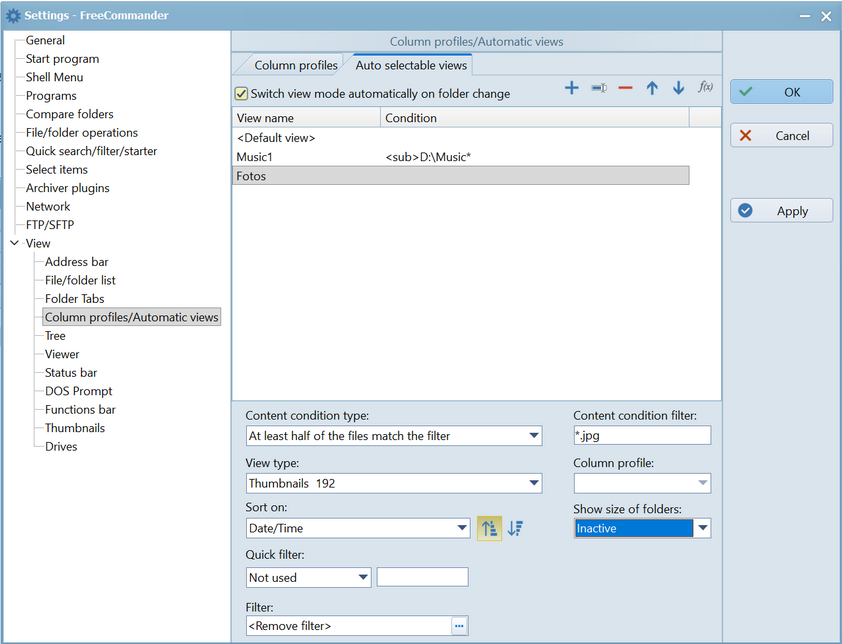
Task: Move the selected view down
Action: (678, 88)
